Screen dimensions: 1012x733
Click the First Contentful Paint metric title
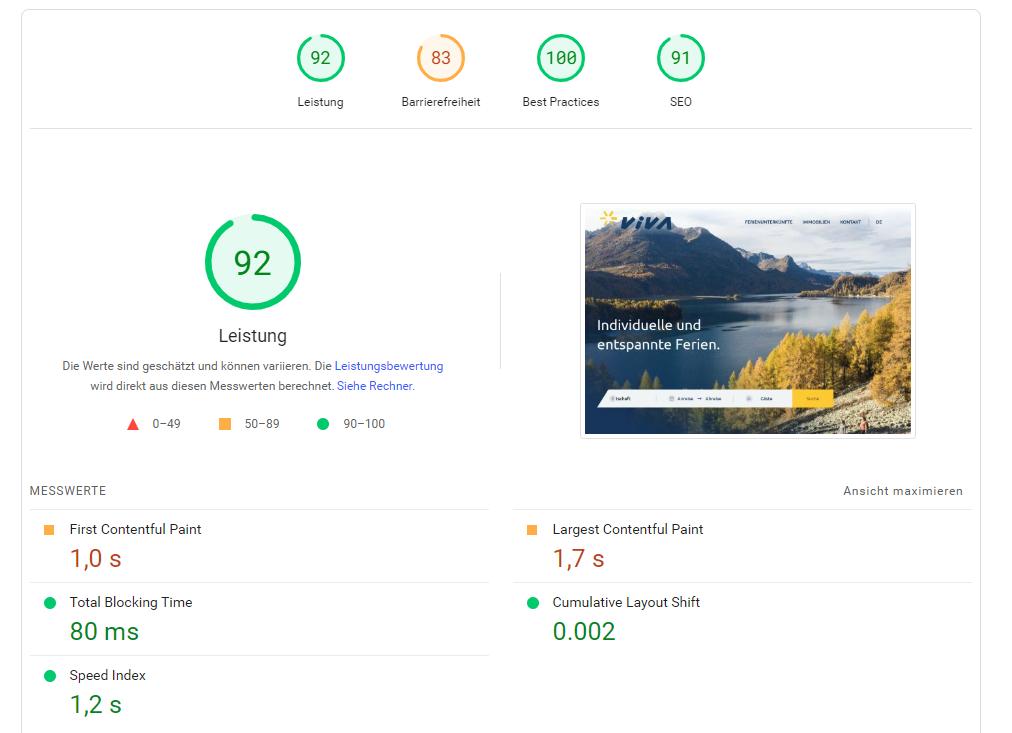[136, 529]
